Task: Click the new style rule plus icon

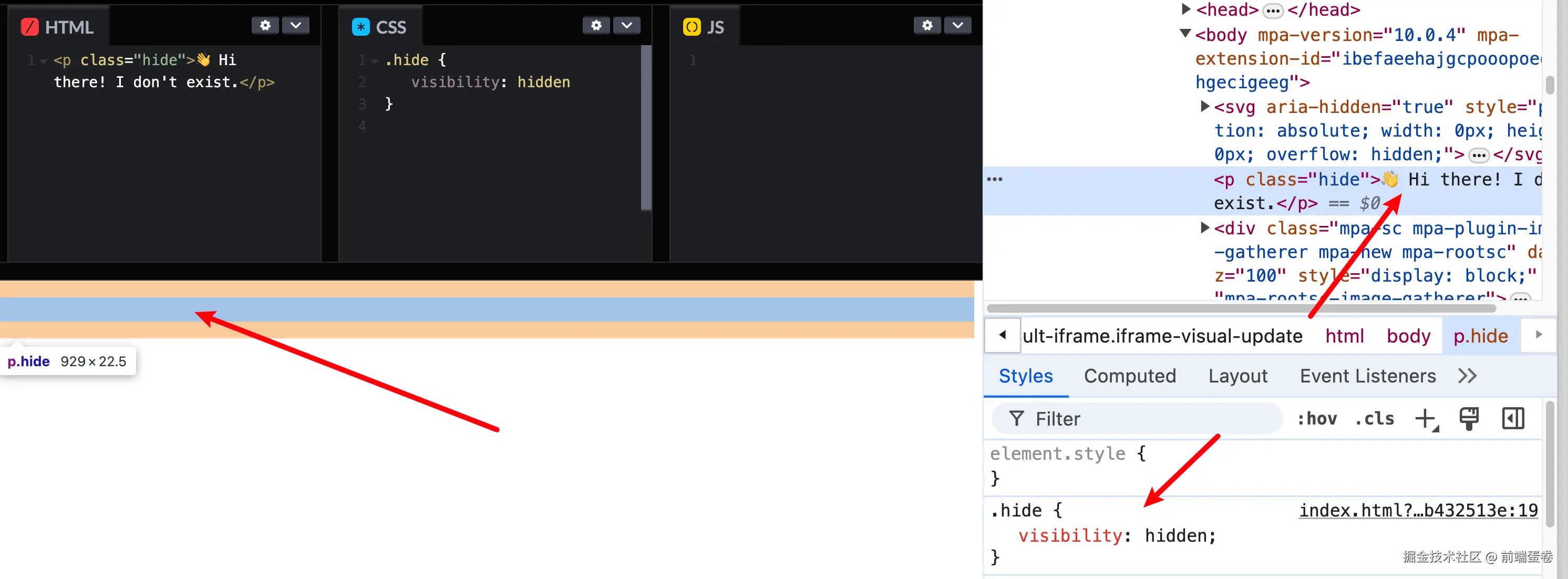Action: tap(1425, 419)
